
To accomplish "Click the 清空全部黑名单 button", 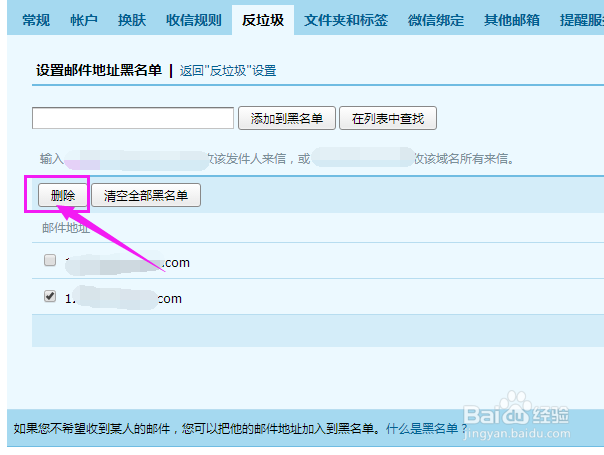I will click(146, 195).
